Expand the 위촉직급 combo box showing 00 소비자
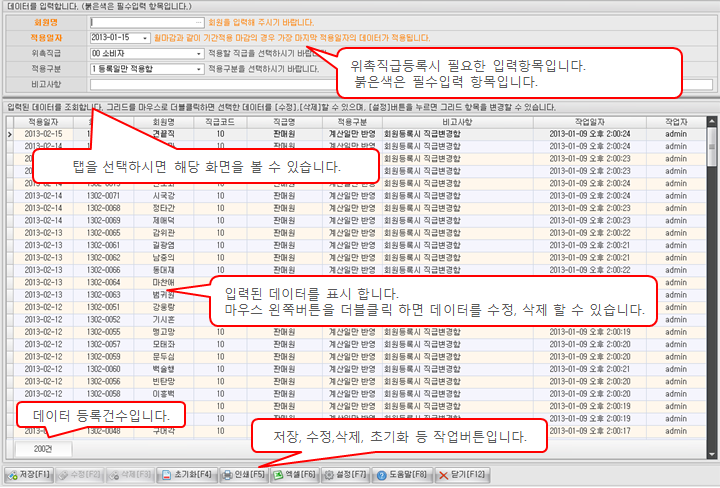Screen dimensions: 720x488 (x=199, y=53)
